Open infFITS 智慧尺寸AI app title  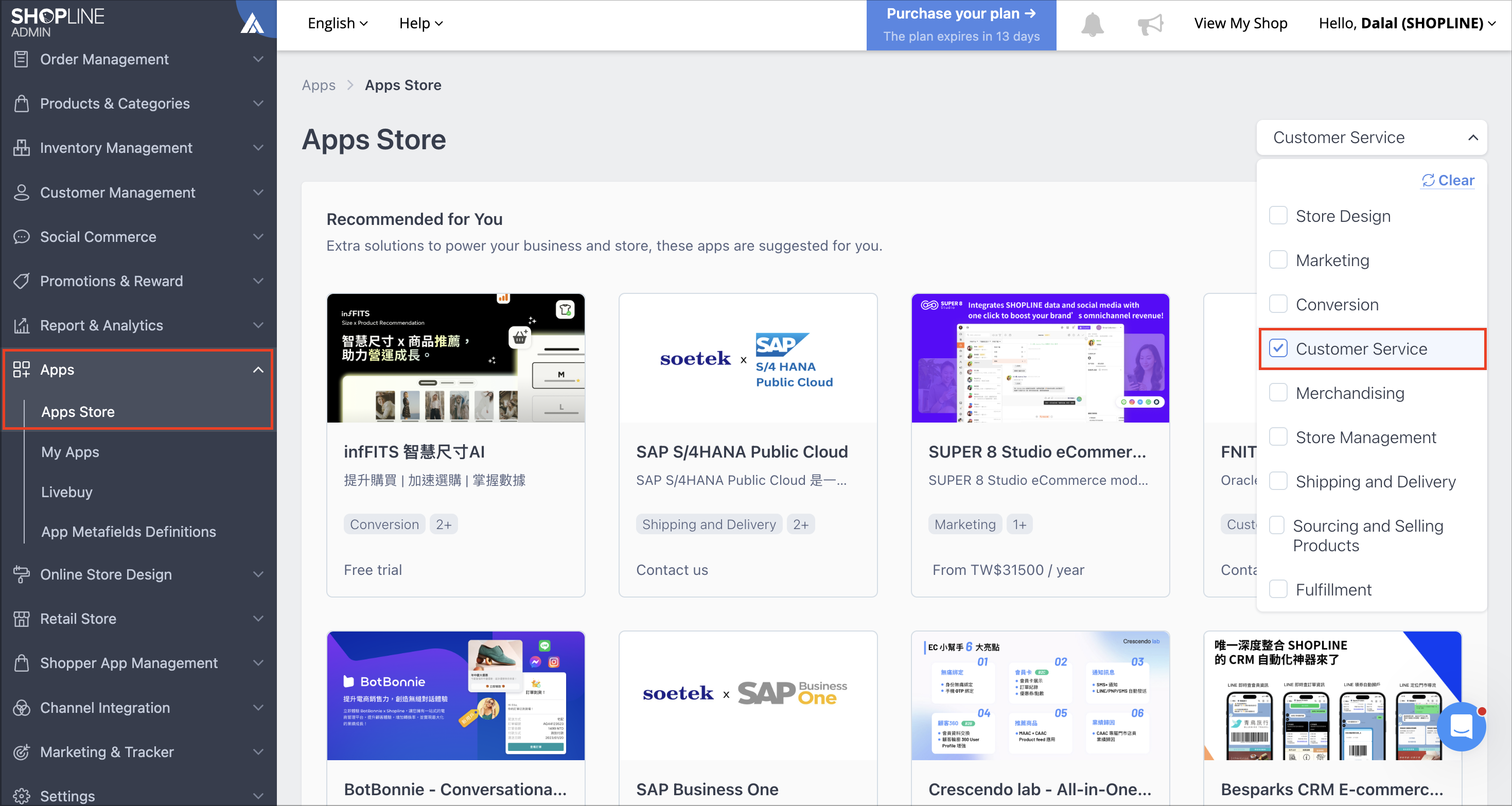[x=414, y=451]
